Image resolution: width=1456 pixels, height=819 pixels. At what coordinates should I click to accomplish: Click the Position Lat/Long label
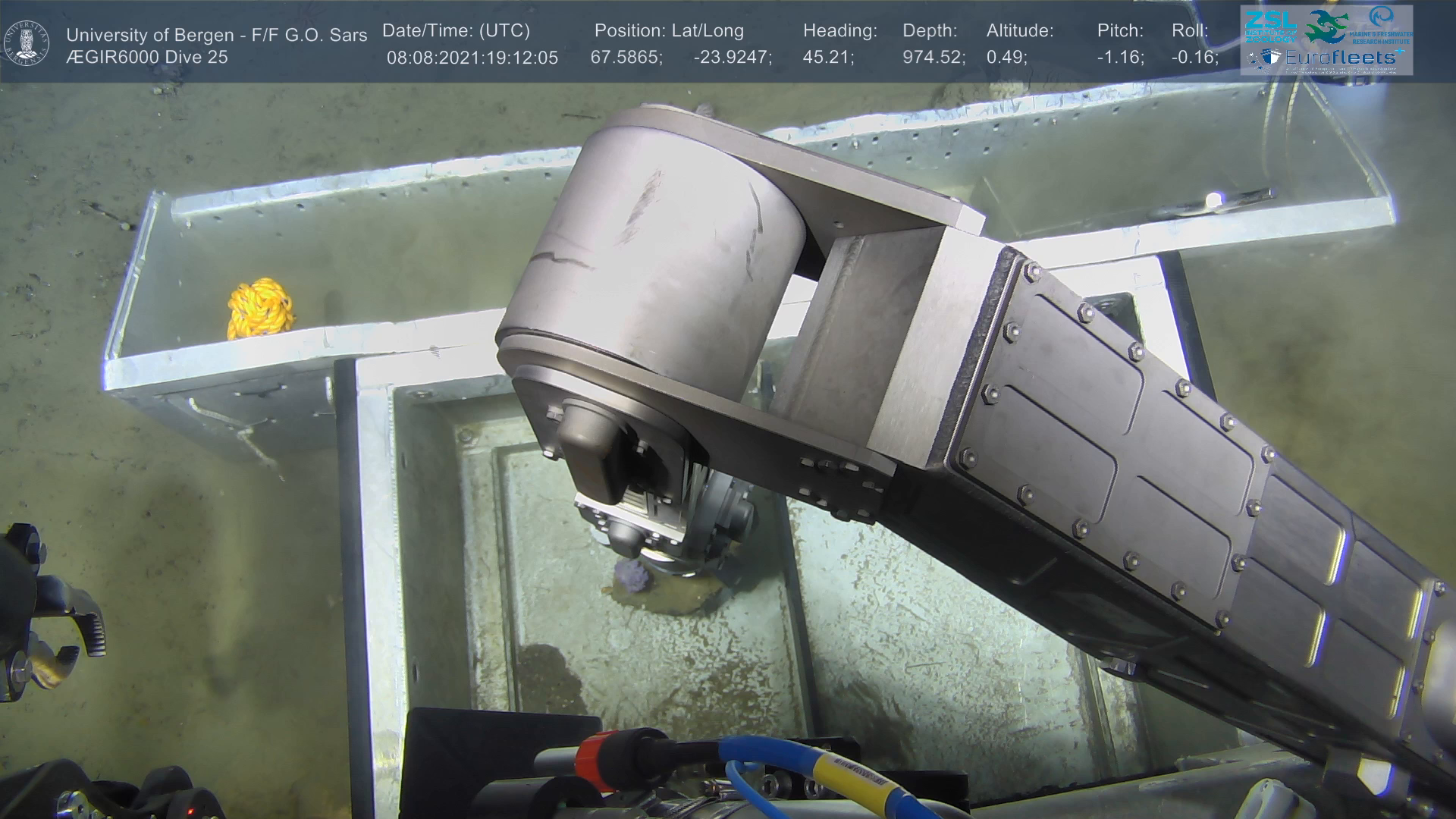tap(668, 31)
